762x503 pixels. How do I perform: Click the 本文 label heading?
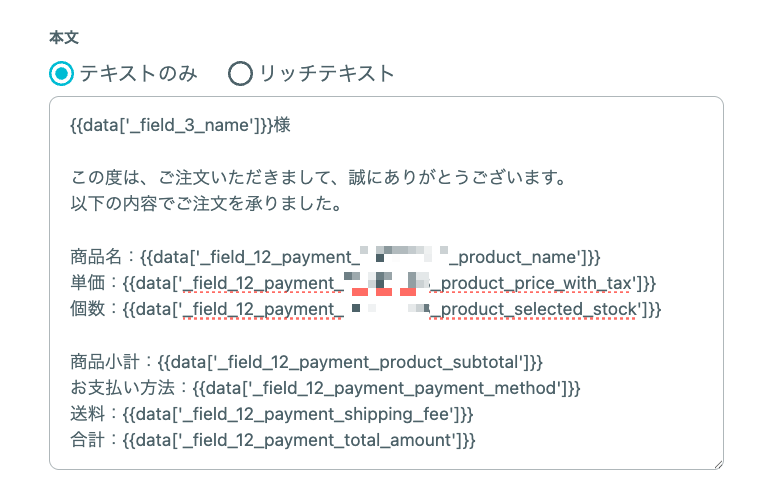tap(64, 37)
